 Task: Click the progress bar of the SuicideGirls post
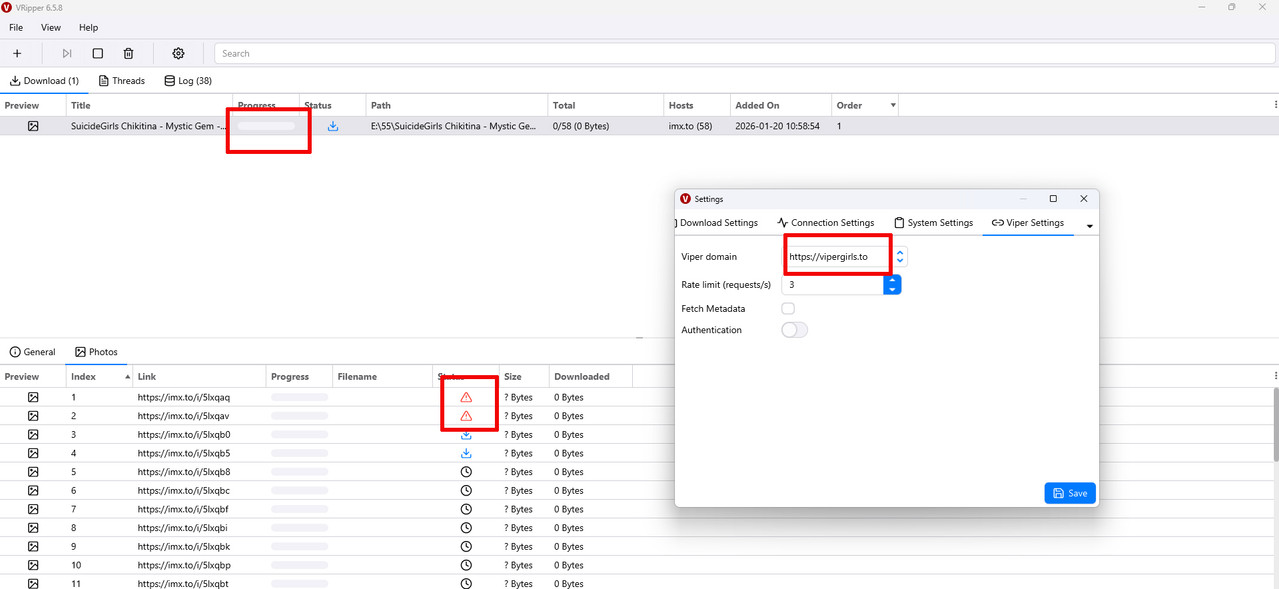(266, 126)
